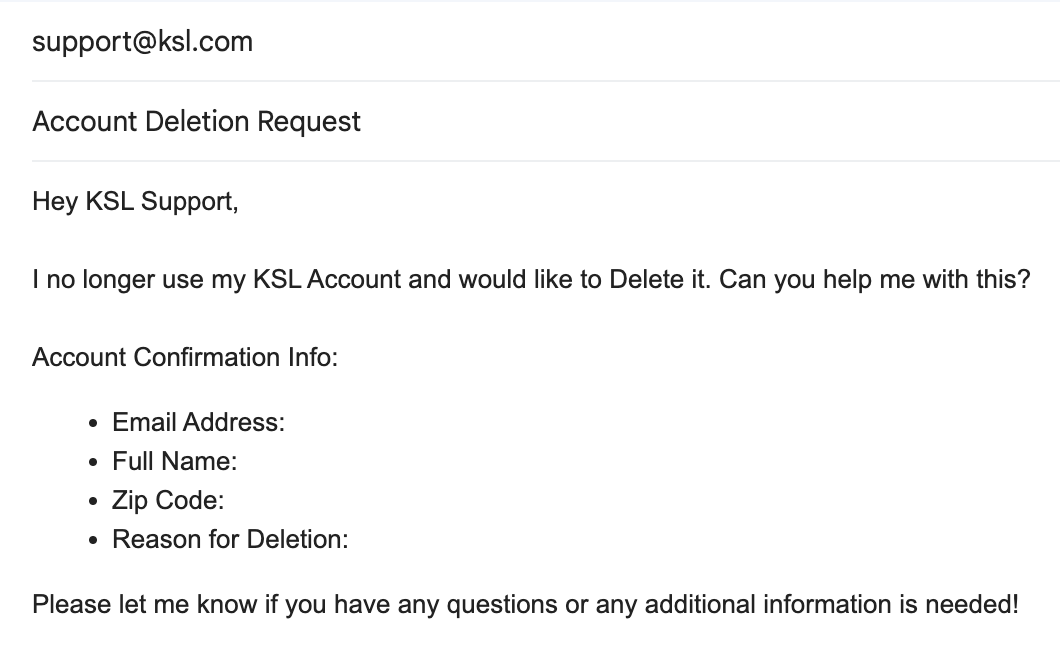Click the bullet point before Full Name
Viewport: 1060px width, 660px height.
click(93, 463)
